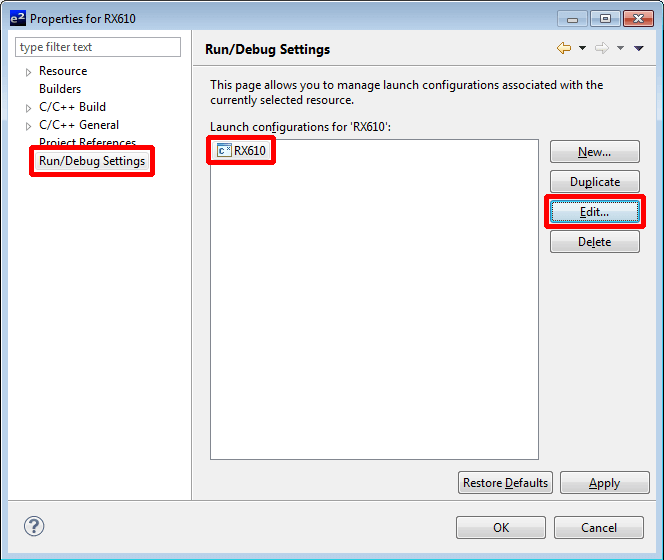Click the help question mark icon
Image resolution: width=664 pixels, height=560 pixels.
click(x=33, y=526)
